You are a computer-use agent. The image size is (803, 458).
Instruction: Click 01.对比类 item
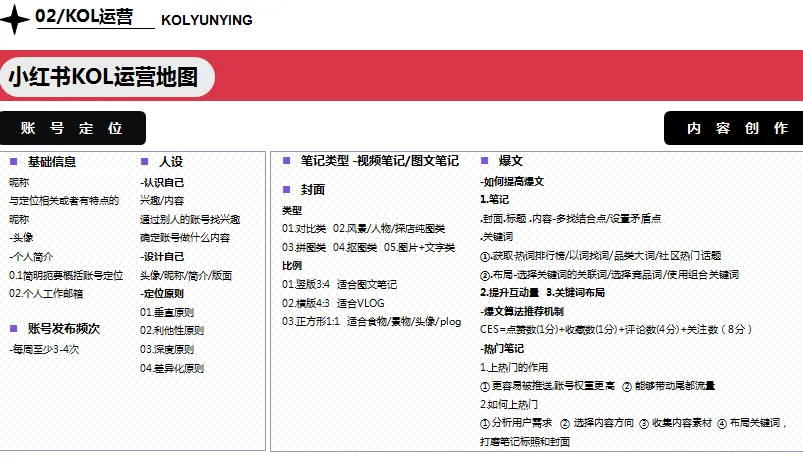click(x=304, y=228)
